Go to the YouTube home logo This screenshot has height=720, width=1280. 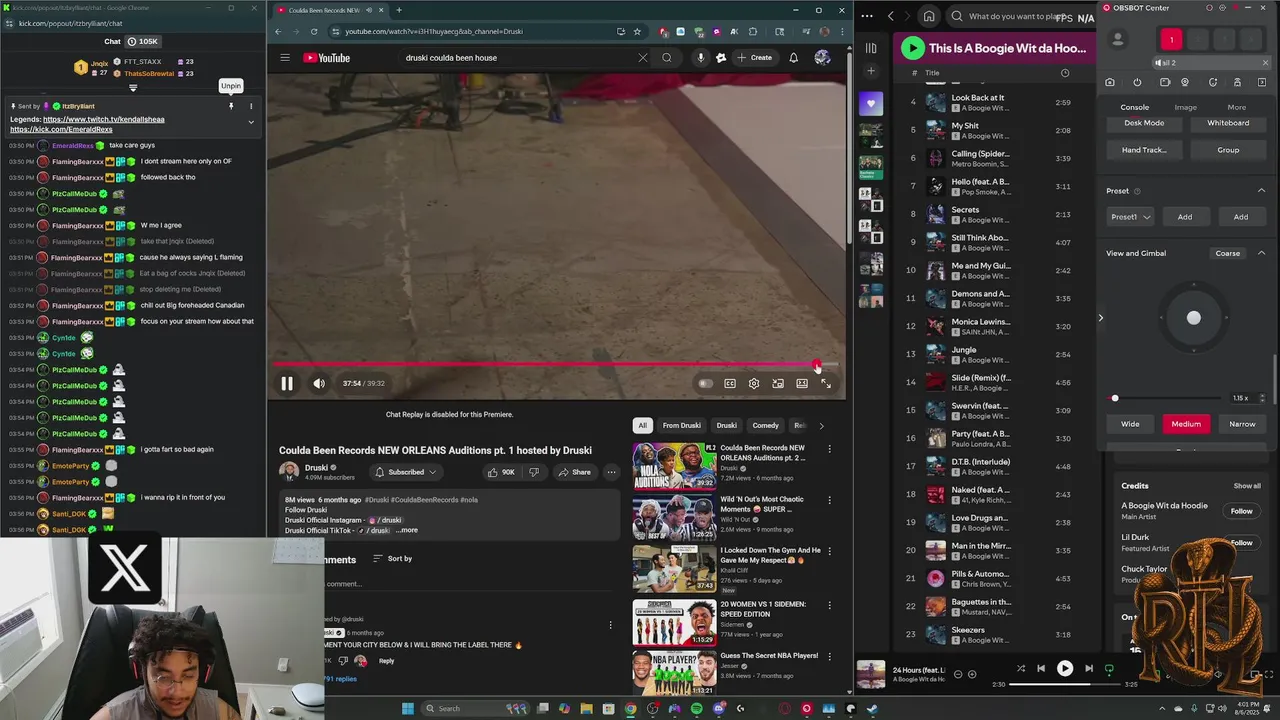(x=326, y=58)
